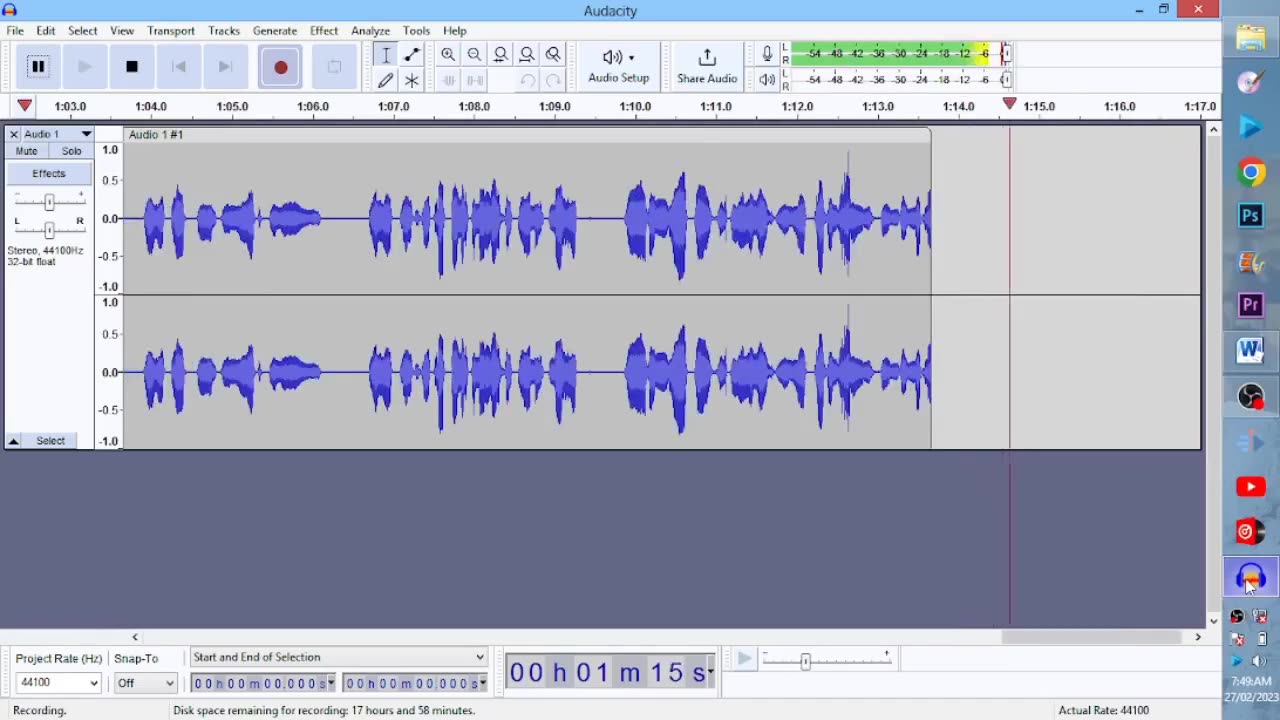This screenshot has height=720, width=1280.
Task: Stop the recording
Action: coord(132,67)
